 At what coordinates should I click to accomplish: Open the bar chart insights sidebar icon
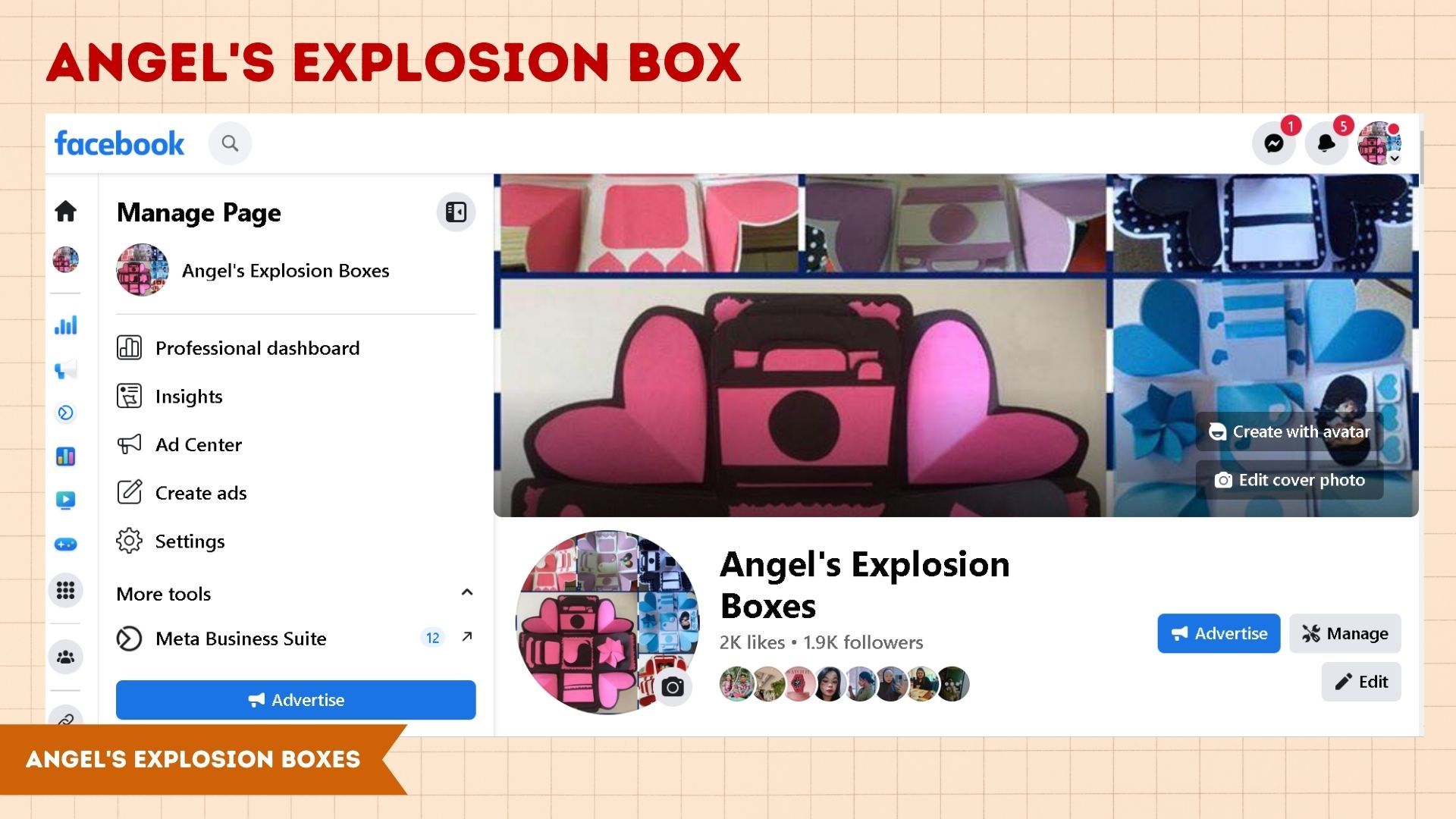(x=66, y=325)
